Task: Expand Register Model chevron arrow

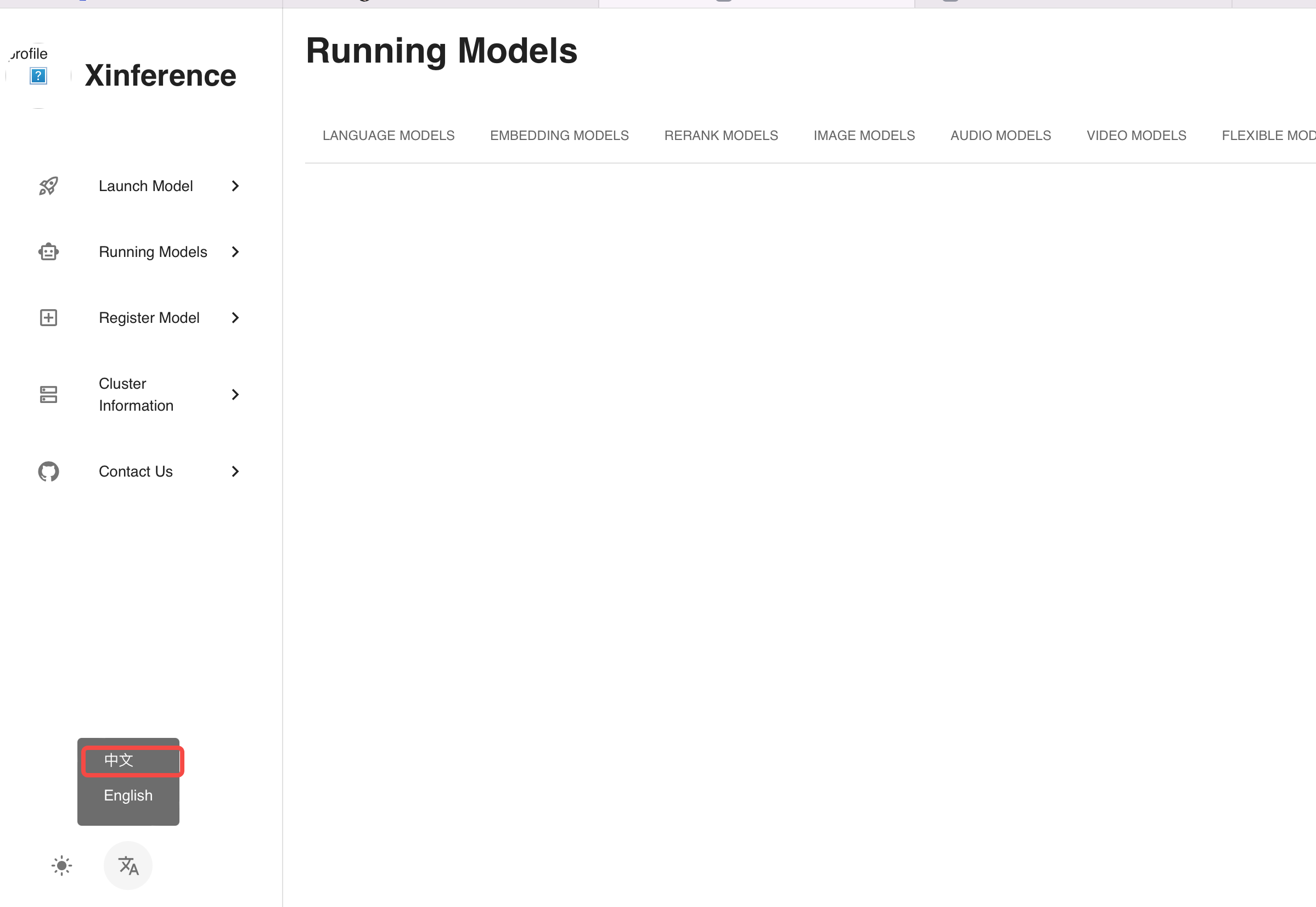Action: [235, 318]
